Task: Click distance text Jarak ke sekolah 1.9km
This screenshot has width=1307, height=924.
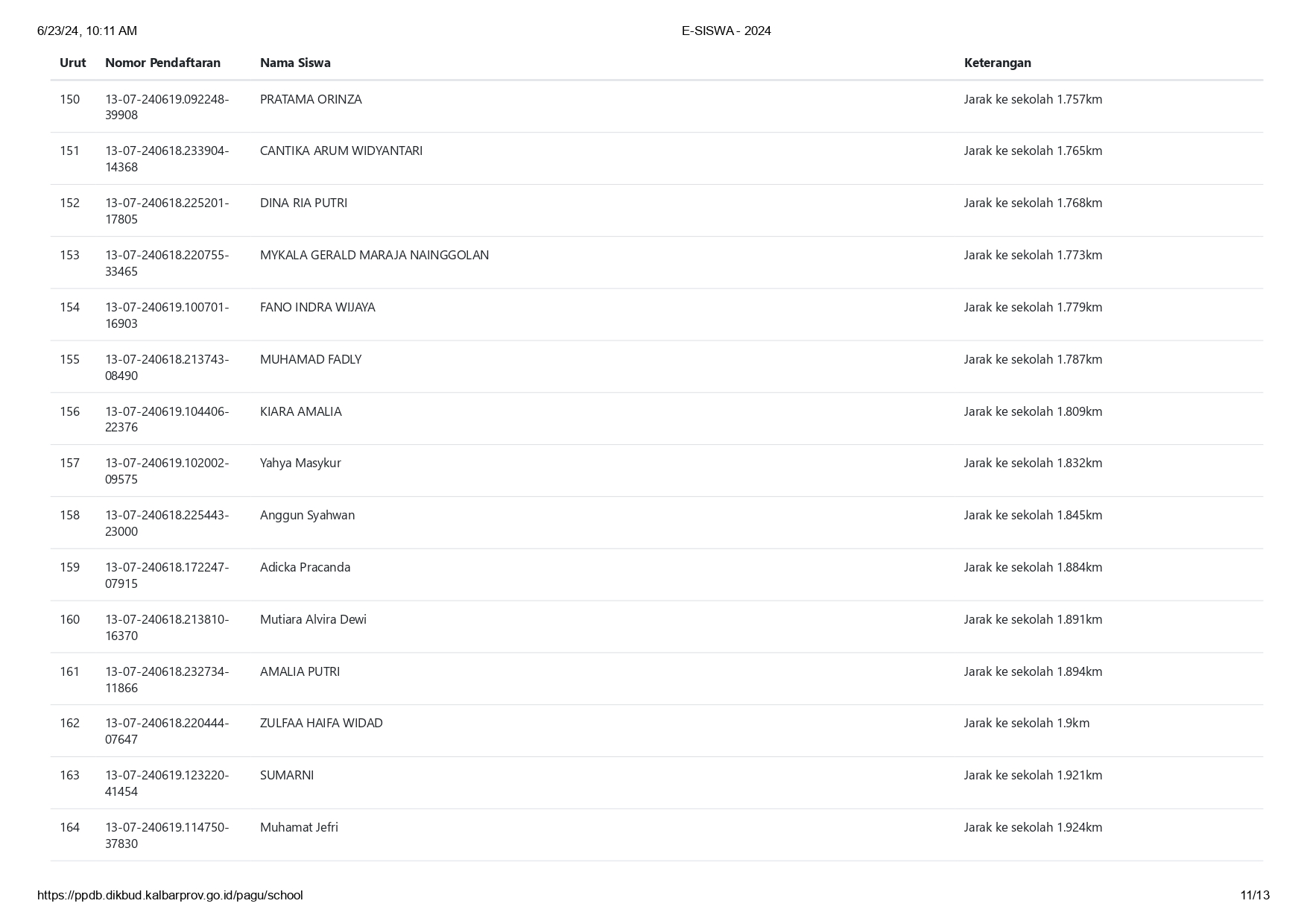Action: click(x=1026, y=723)
